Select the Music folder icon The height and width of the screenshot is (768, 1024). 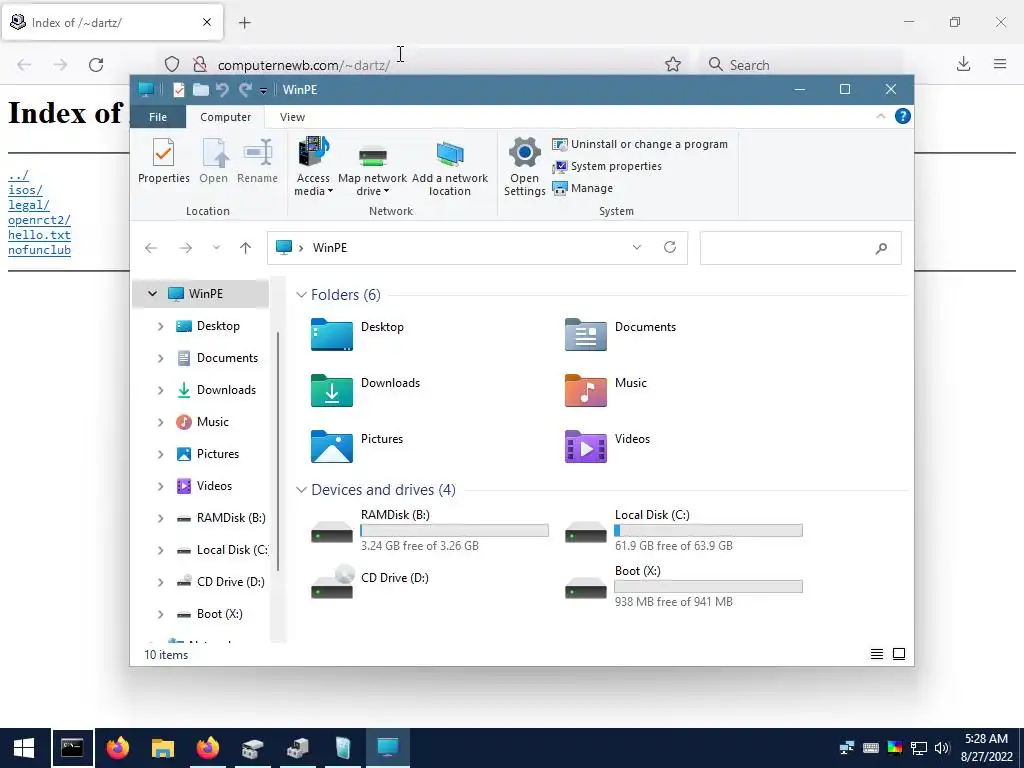[586, 390]
